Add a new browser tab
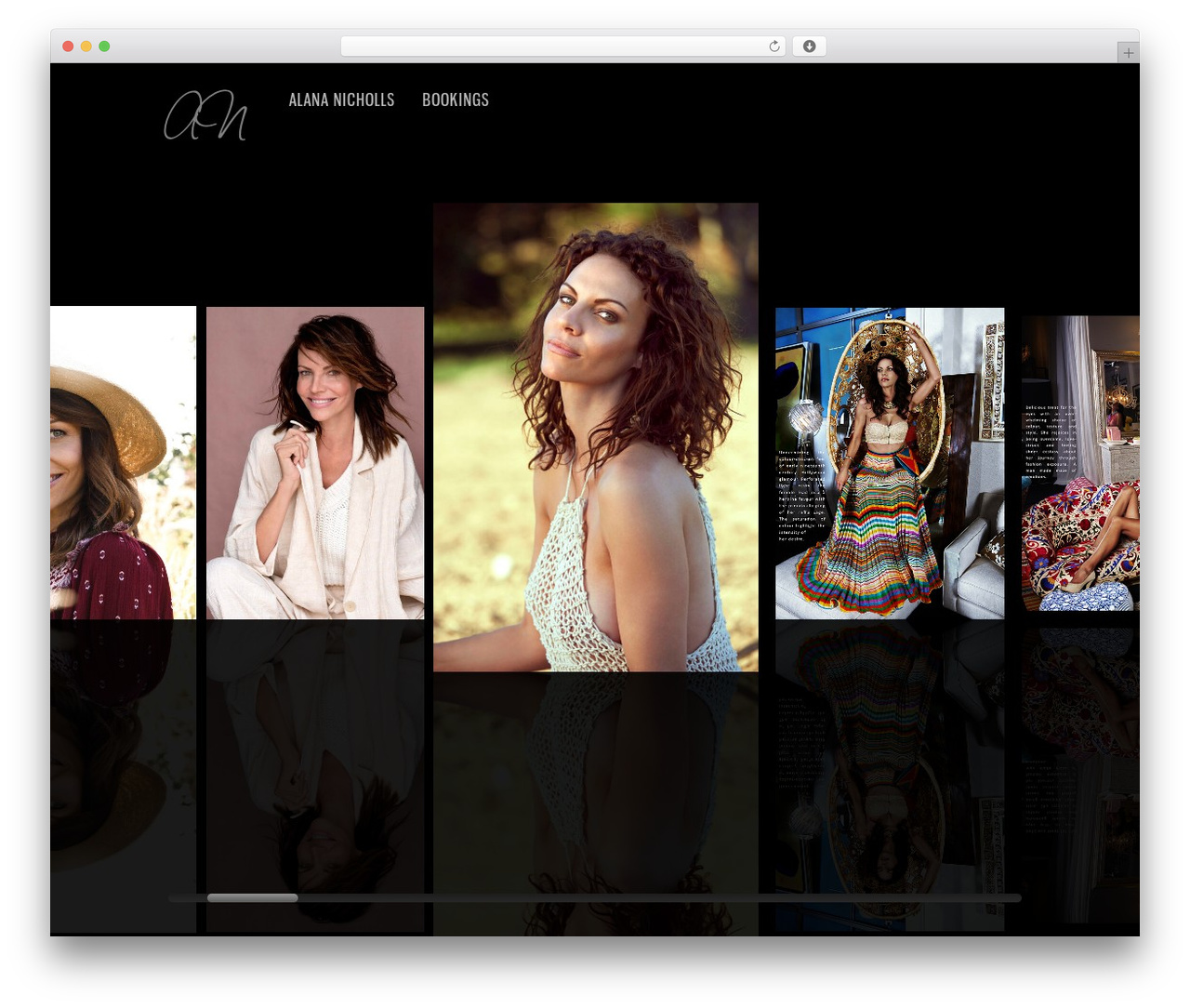Viewport: 1190px width, 1008px height. [x=1128, y=53]
